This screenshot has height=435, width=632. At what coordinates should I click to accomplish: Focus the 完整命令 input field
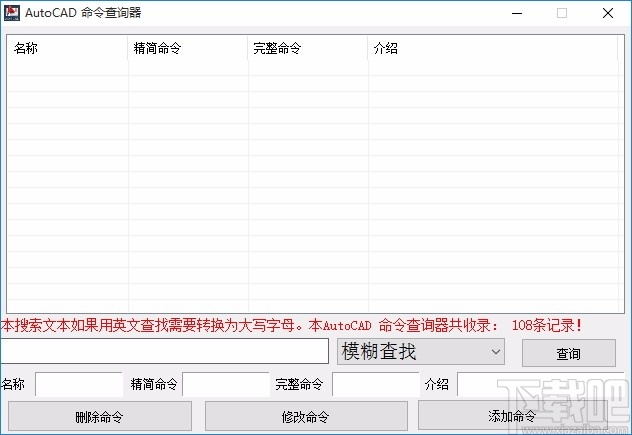pyautogui.click(x=376, y=384)
